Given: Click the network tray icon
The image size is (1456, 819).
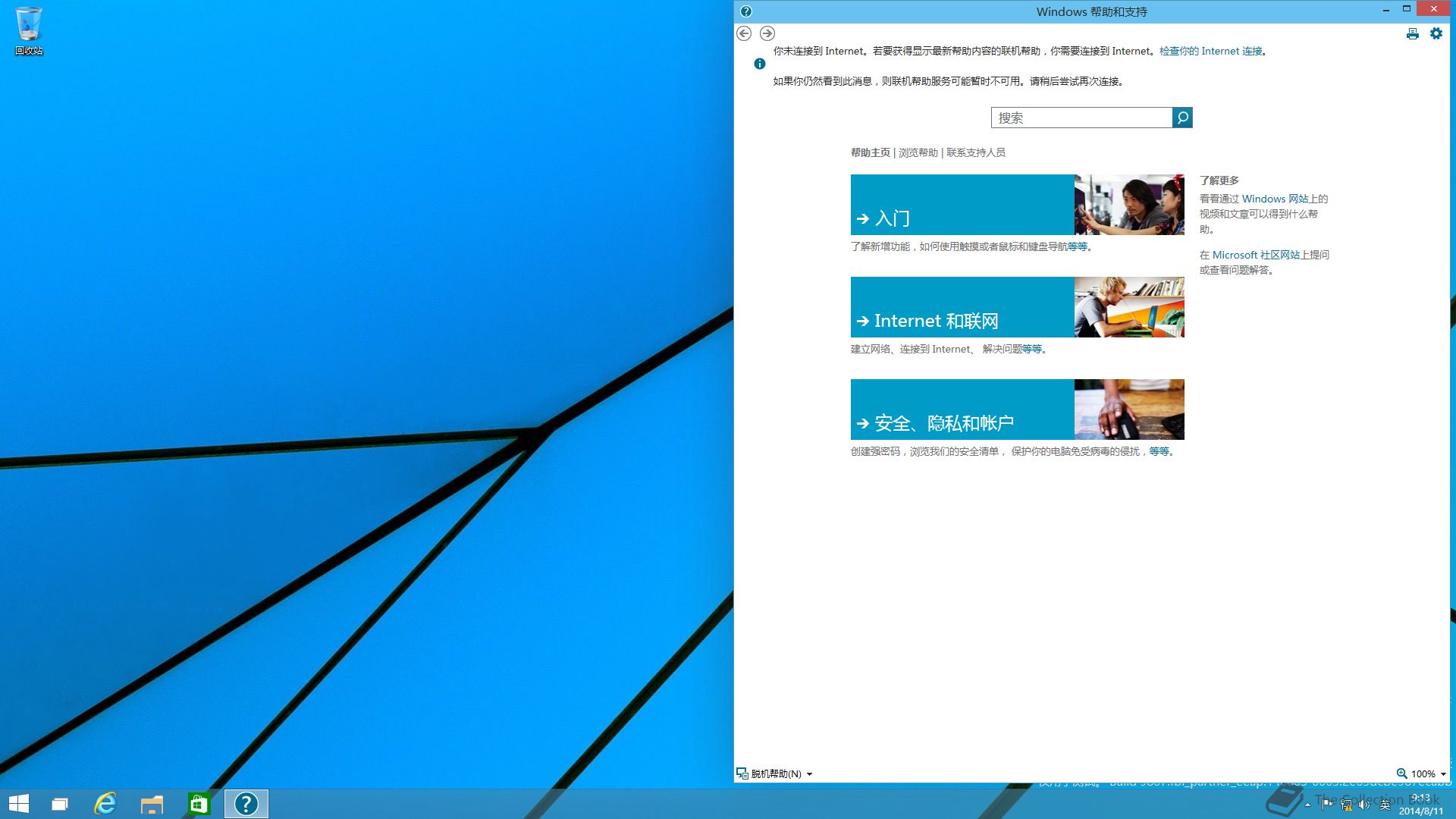Looking at the screenshot, I should pyautogui.click(x=1346, y=805).
